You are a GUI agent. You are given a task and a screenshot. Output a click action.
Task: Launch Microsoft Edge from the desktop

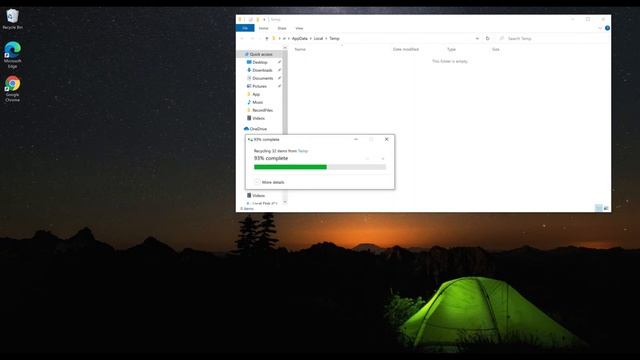point(12,55)
